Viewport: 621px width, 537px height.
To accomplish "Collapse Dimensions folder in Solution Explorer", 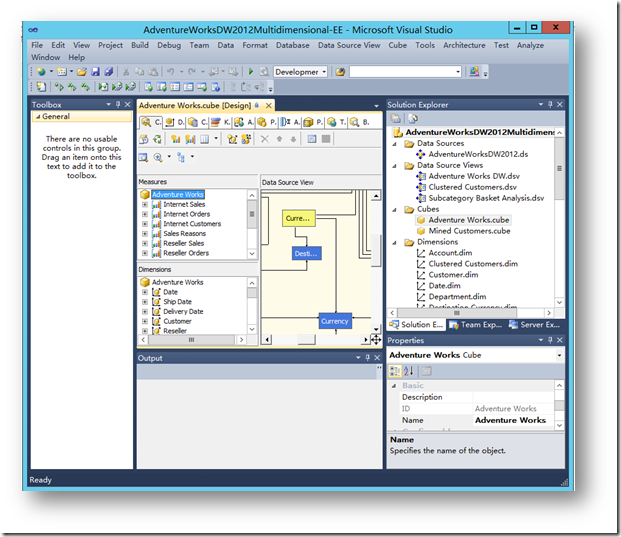I will click(394, 242).
